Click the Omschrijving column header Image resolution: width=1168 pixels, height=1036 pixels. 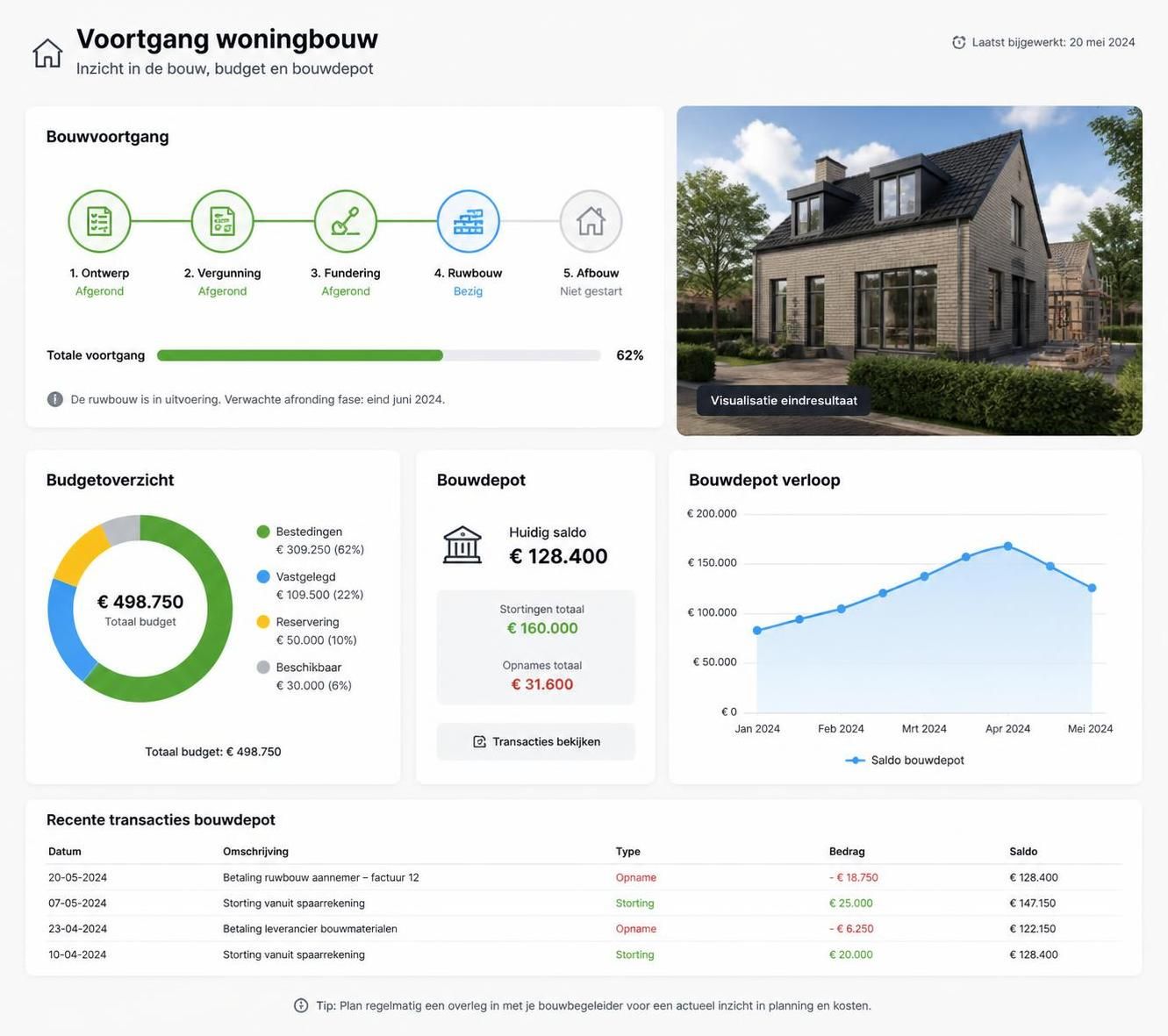click(x=255, y=851)
